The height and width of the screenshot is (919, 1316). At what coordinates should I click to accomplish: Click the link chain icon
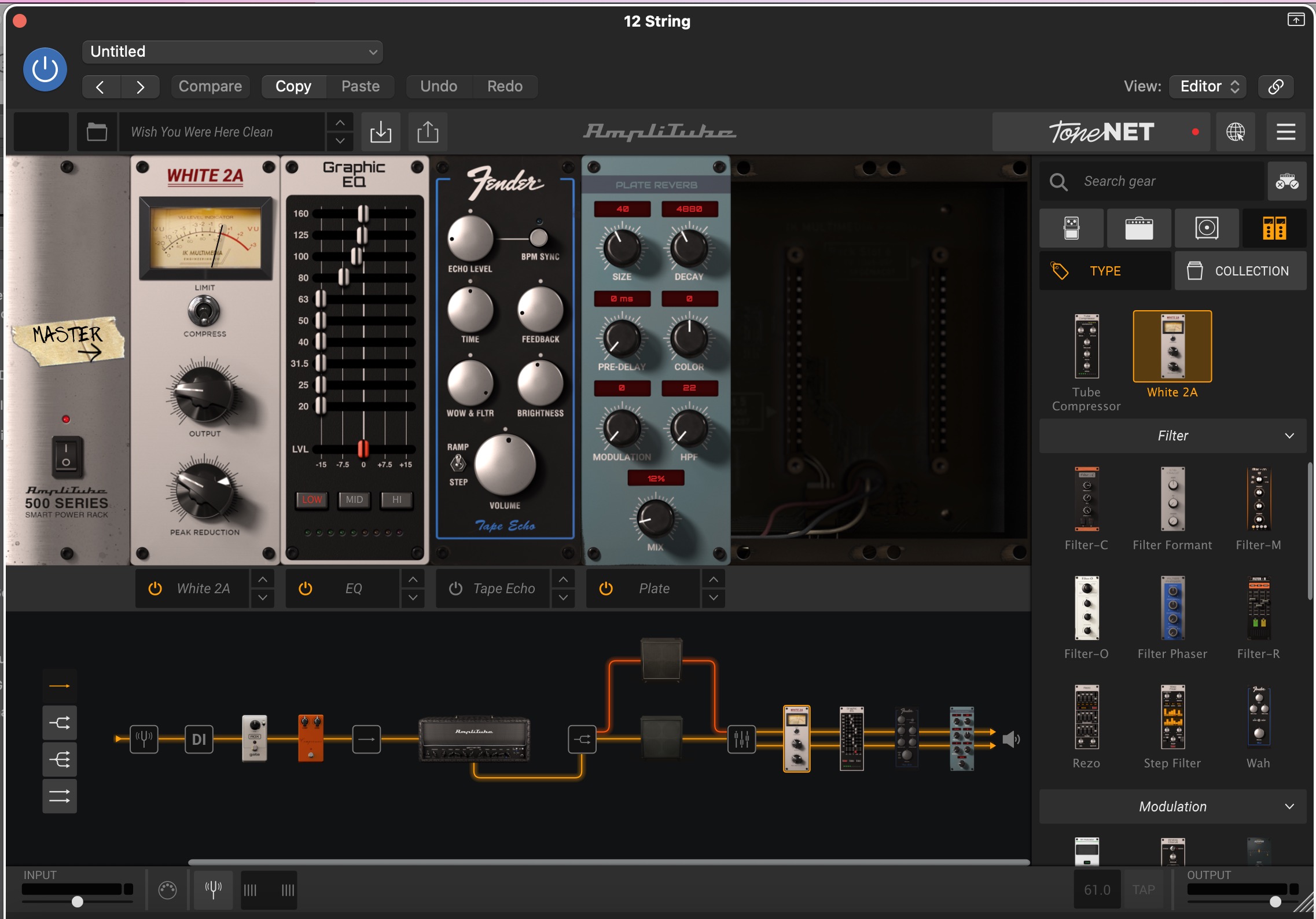(1276, 86)
